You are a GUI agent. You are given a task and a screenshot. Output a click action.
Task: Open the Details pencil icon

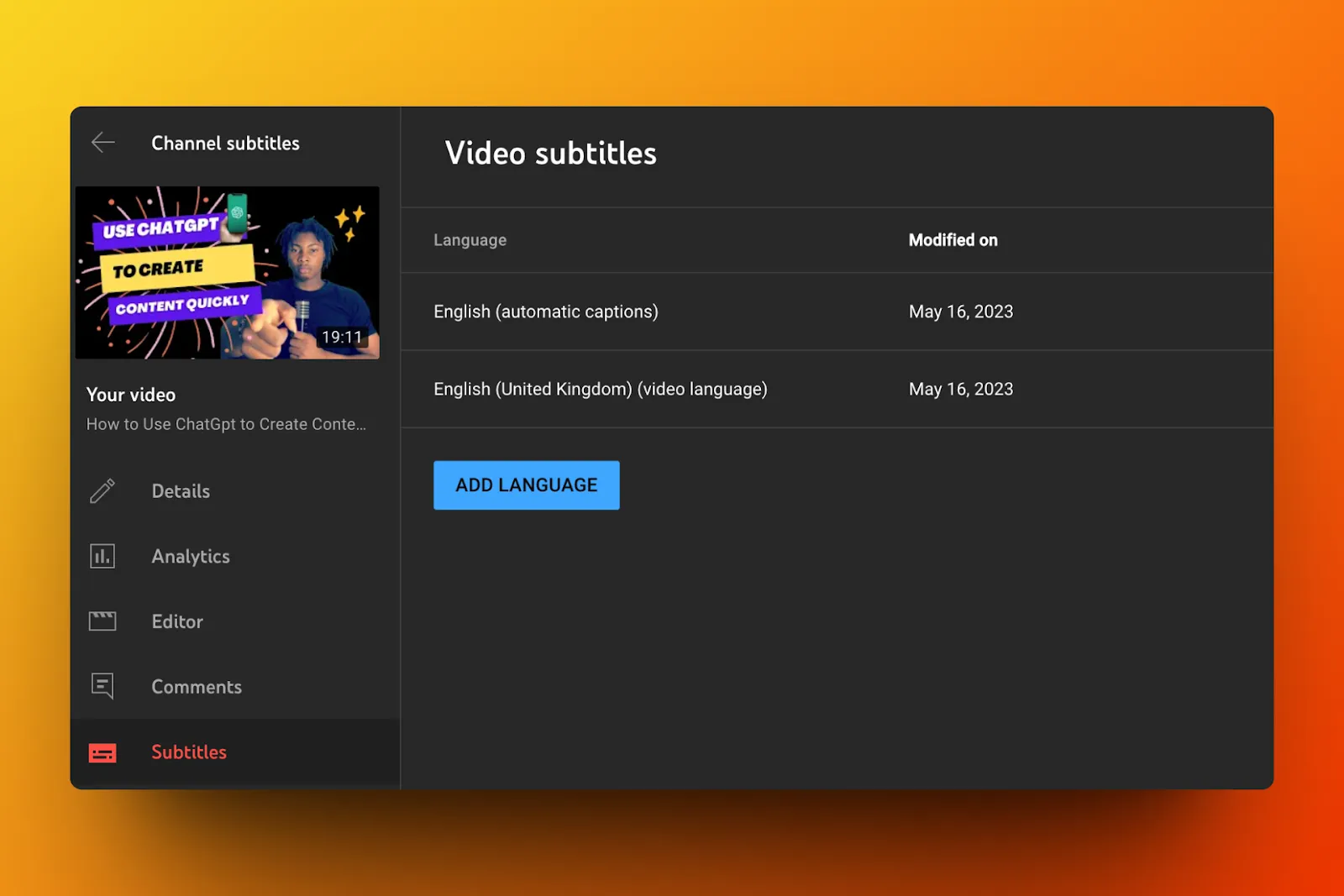[102, 490]
